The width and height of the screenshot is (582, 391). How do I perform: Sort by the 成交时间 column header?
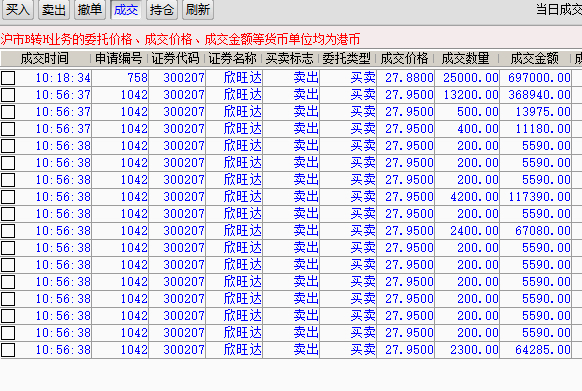pyautogui.click(x=45, y=58)
